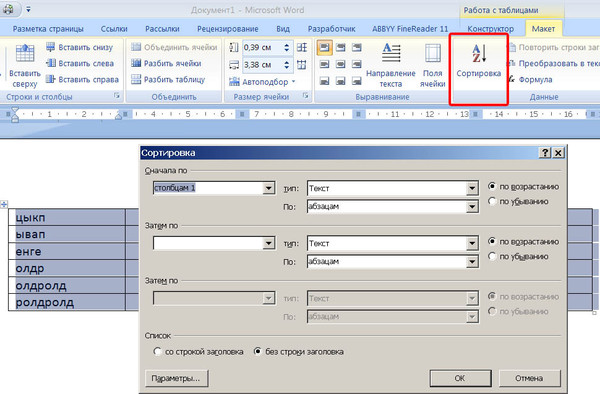Click Вставить сверху table icon
Screen dimensions: 600x394
[x=25, y=54]
